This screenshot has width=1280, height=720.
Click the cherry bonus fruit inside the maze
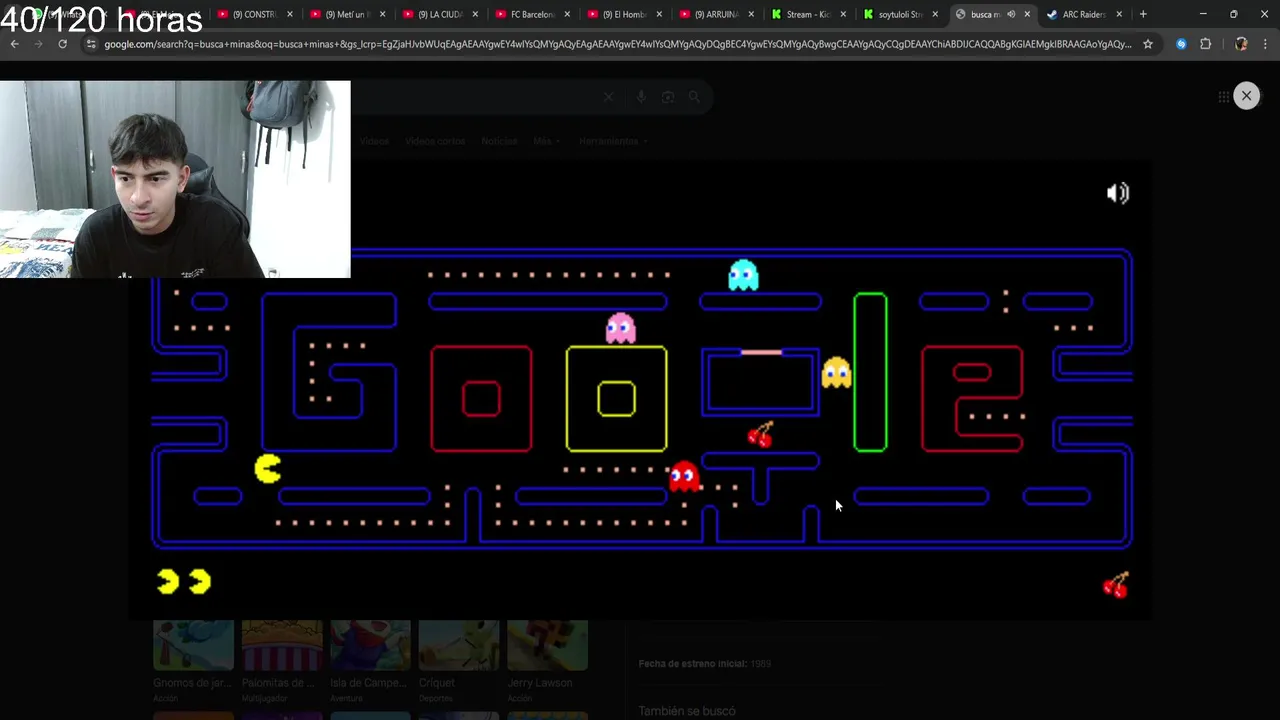(x=761, y=435)
